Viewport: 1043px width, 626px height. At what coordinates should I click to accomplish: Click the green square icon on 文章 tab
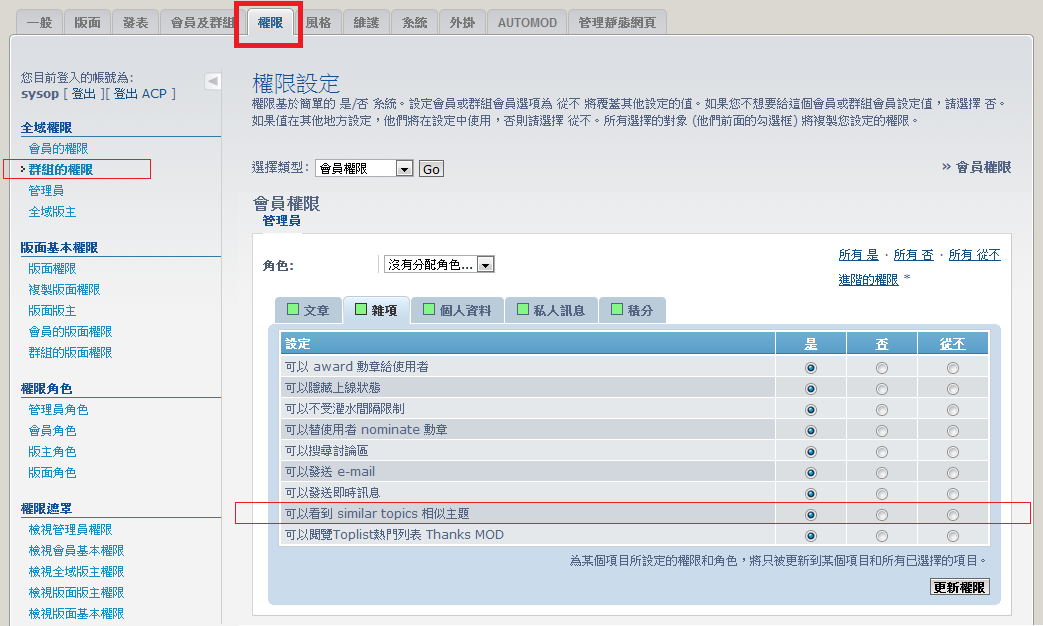coord(294,310)
